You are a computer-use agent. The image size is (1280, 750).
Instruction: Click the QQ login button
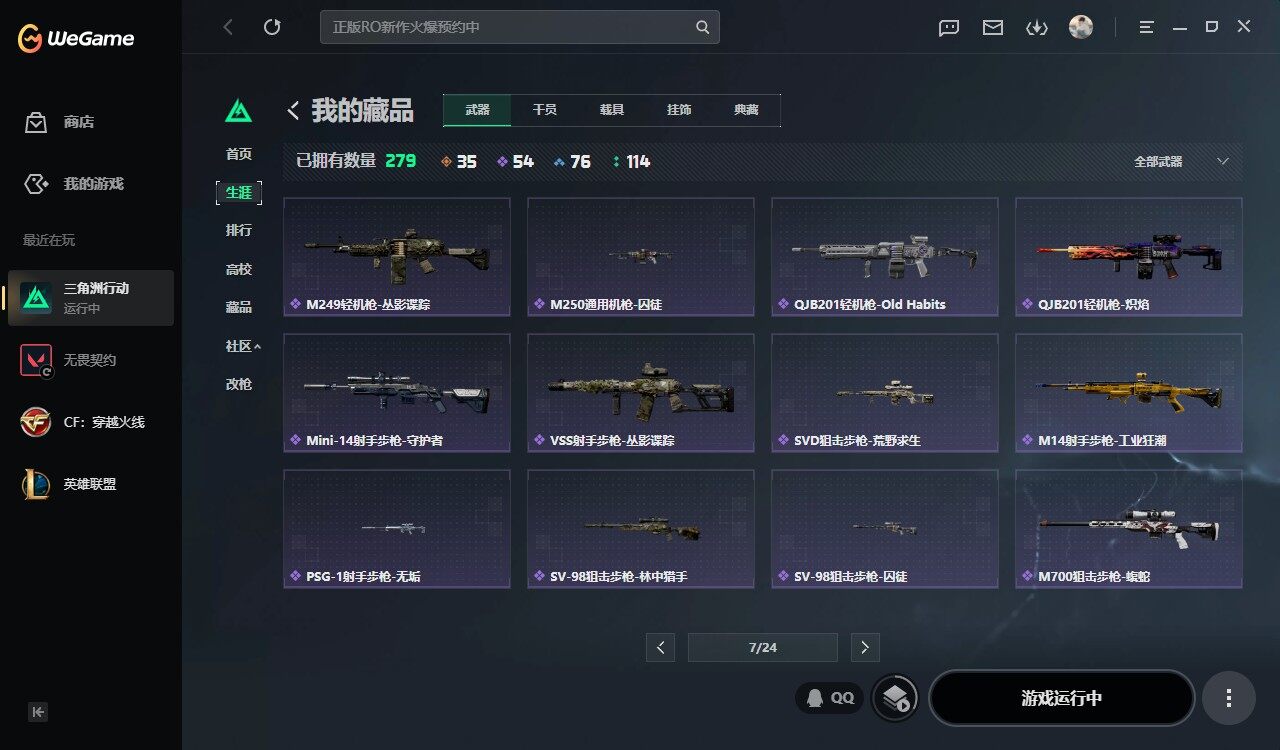829,698
